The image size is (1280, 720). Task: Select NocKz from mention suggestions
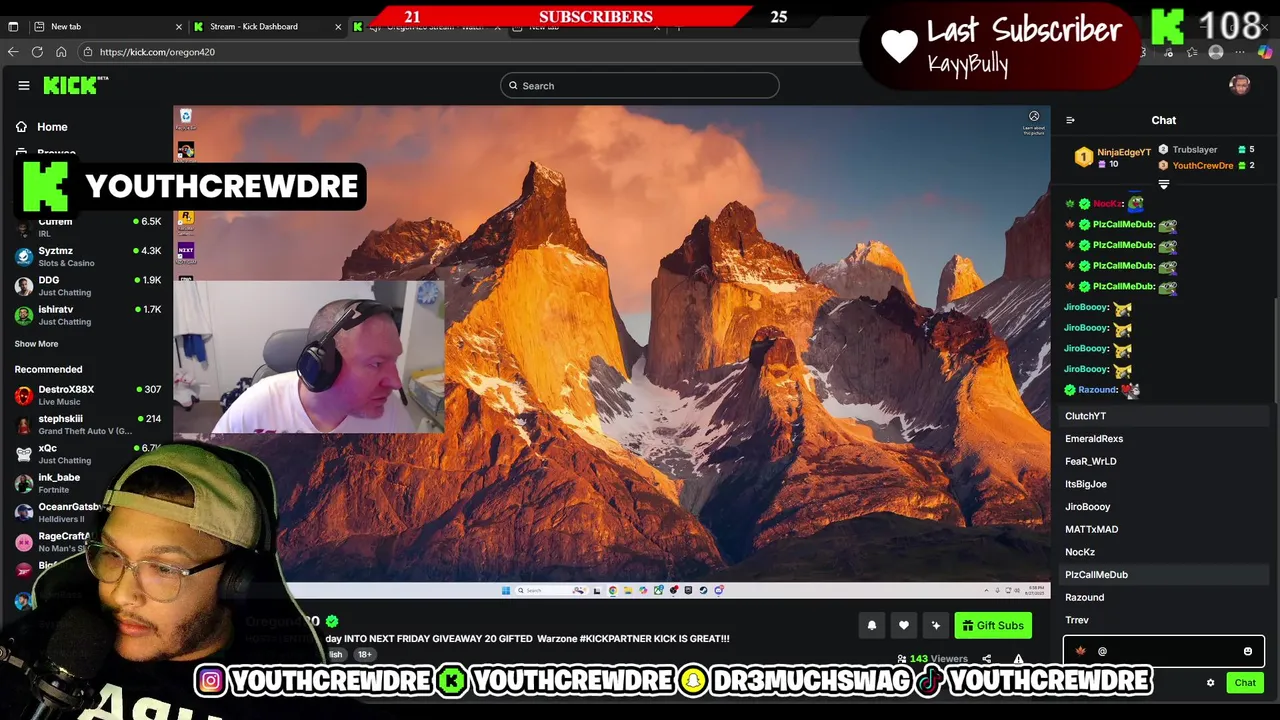click(1164, 552)
